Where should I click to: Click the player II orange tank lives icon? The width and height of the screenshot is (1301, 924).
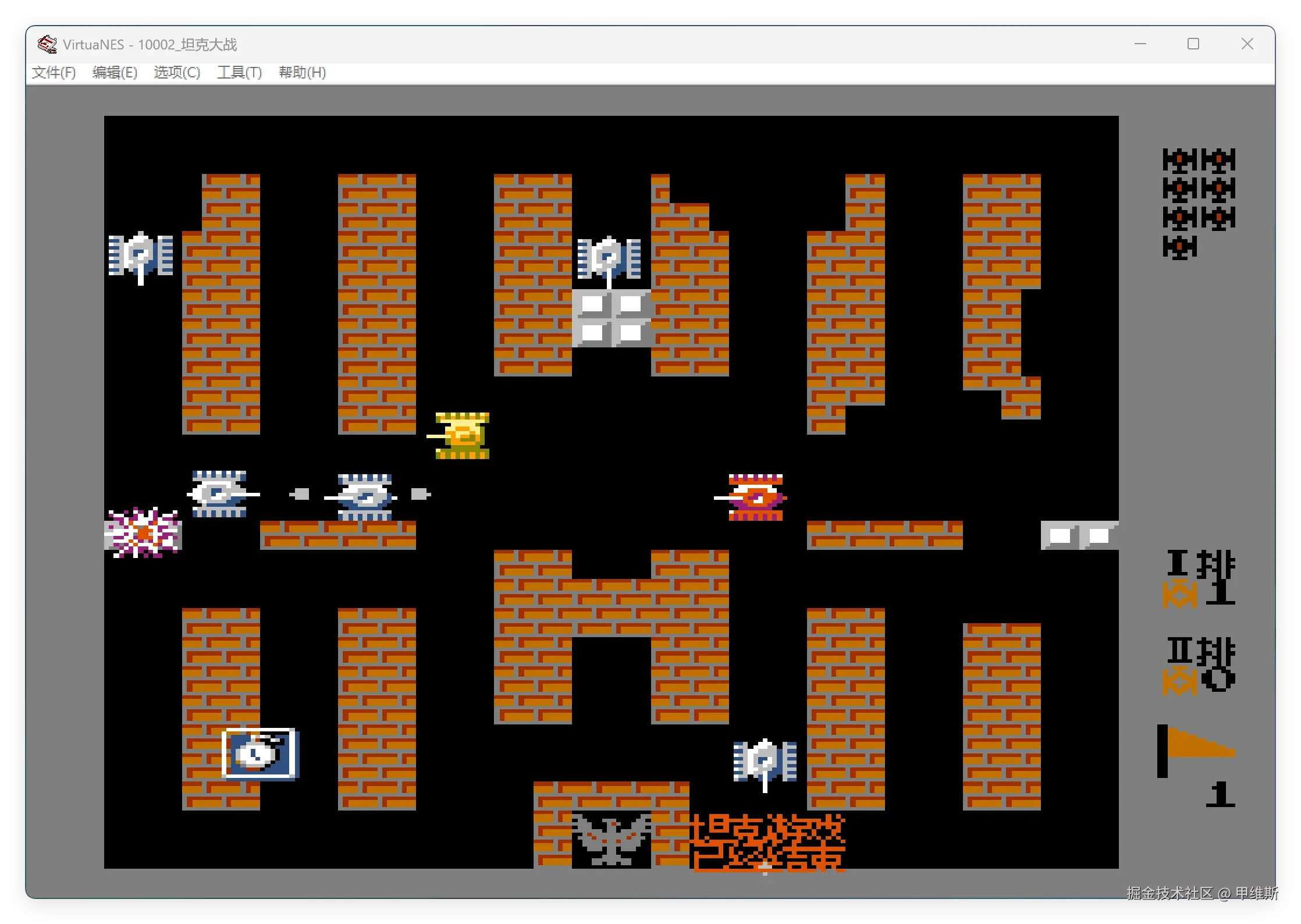click(1179, 681)
